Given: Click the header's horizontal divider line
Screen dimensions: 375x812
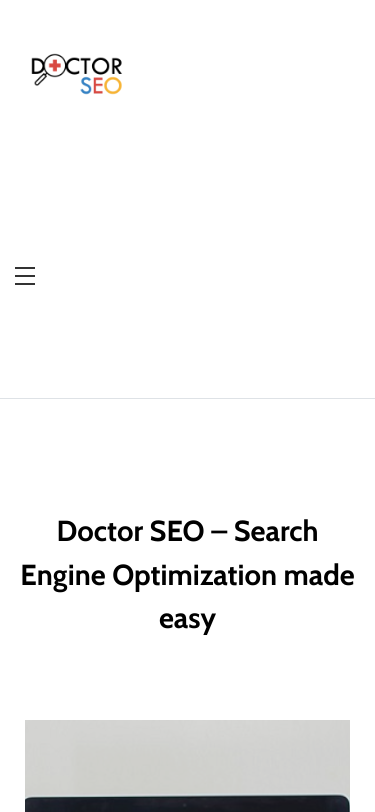Looking at the screenshot, I should 188,398.
